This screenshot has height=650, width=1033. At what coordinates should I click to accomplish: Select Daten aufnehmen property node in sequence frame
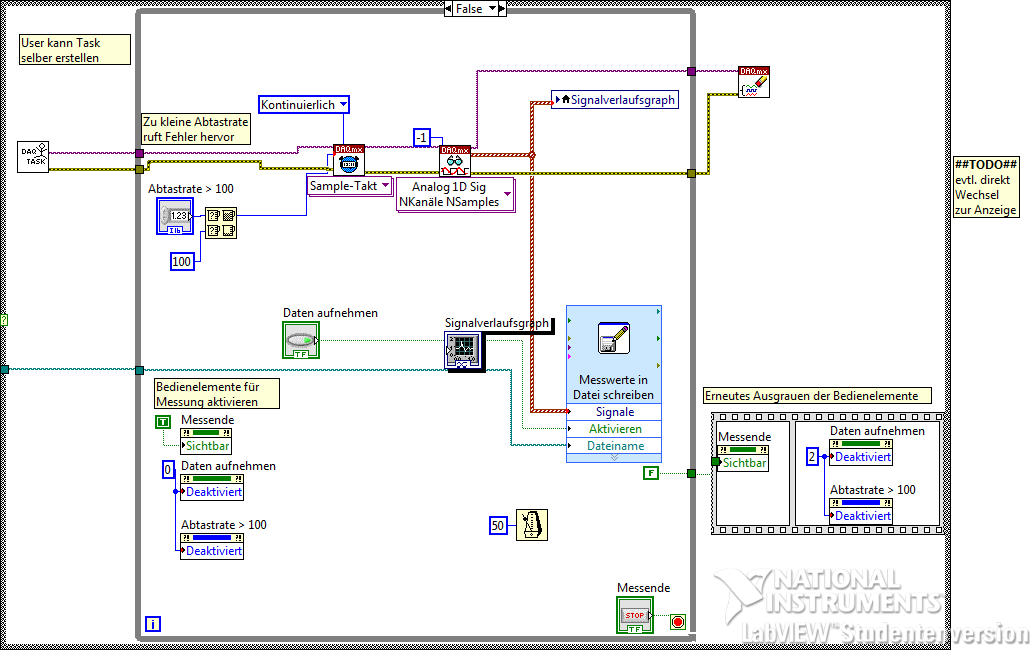[861, 452]
